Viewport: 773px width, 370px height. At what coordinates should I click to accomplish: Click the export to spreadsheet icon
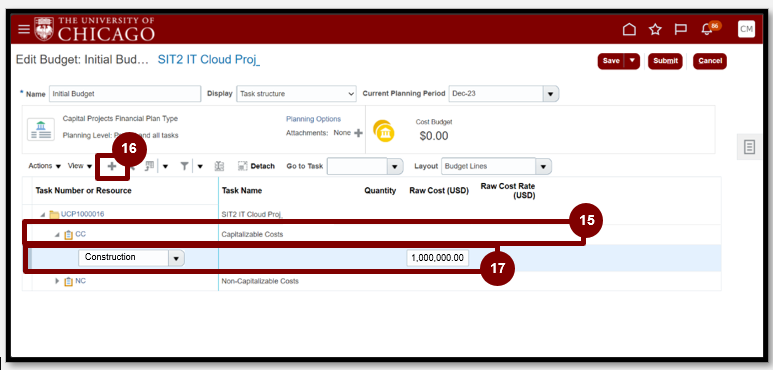click(219, 167)
